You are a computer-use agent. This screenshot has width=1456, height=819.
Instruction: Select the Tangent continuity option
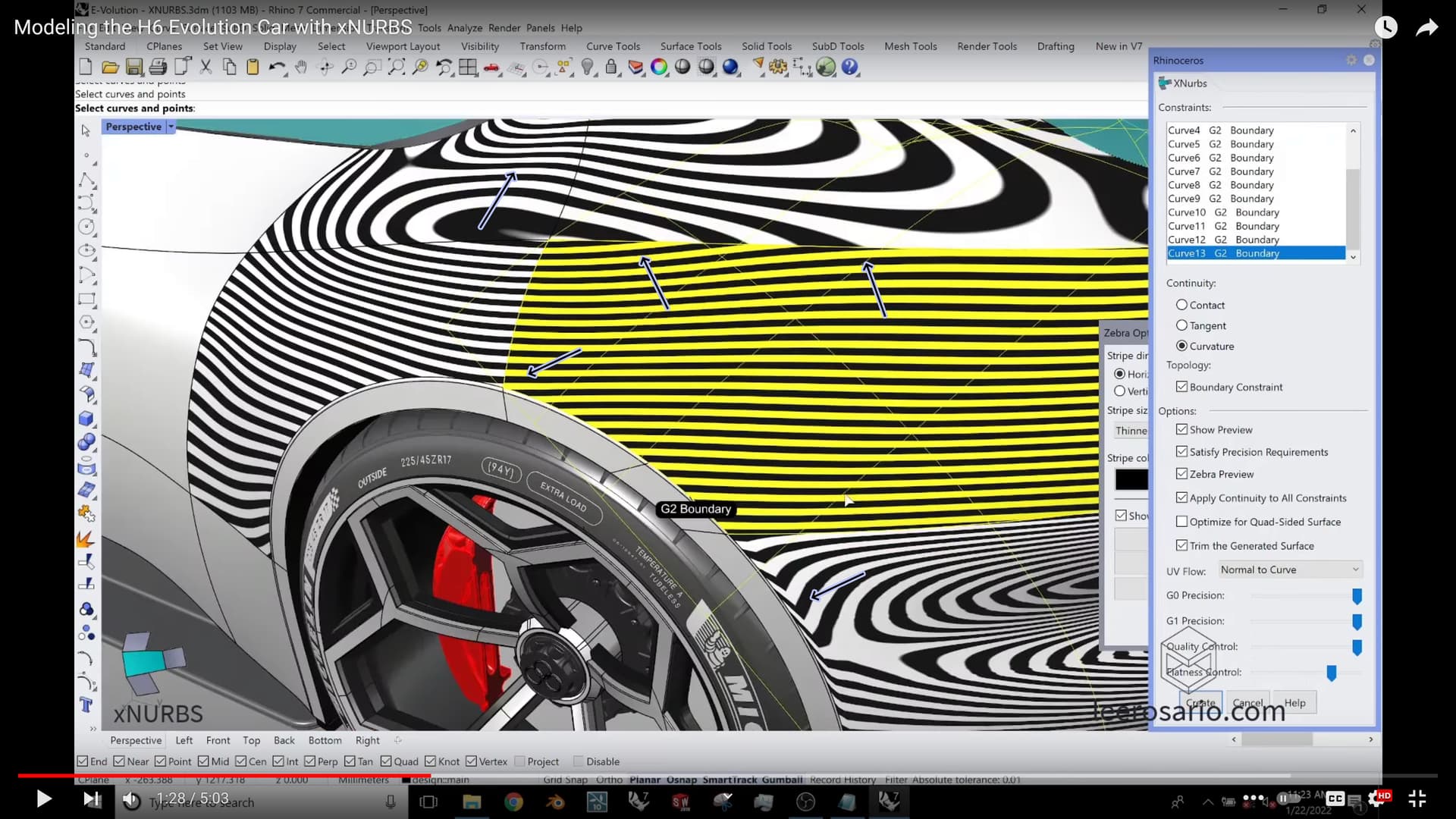pyautogui.click(x=1181, y=325)
